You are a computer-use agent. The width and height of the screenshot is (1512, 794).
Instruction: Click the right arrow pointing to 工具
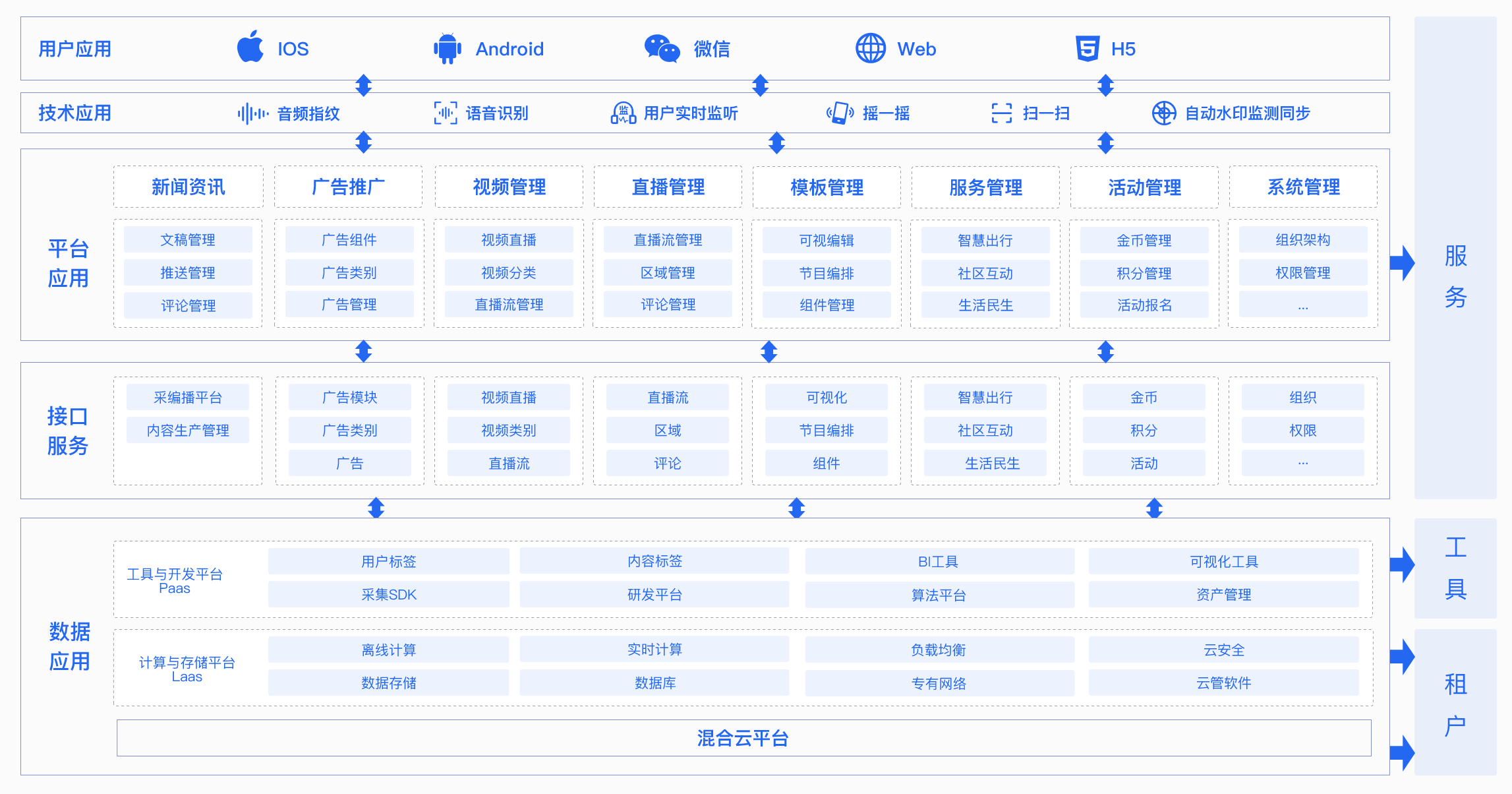click(x=1401, y=565)
